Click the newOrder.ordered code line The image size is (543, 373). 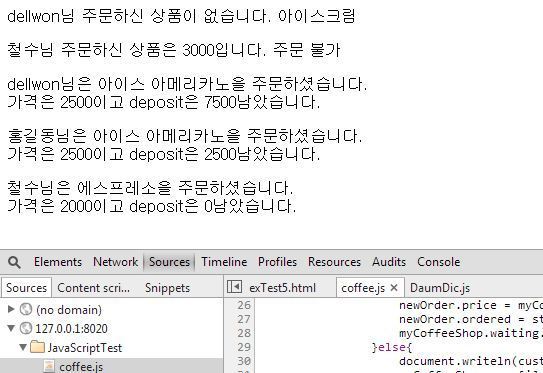pyautogui.click(x=471, y=319)
